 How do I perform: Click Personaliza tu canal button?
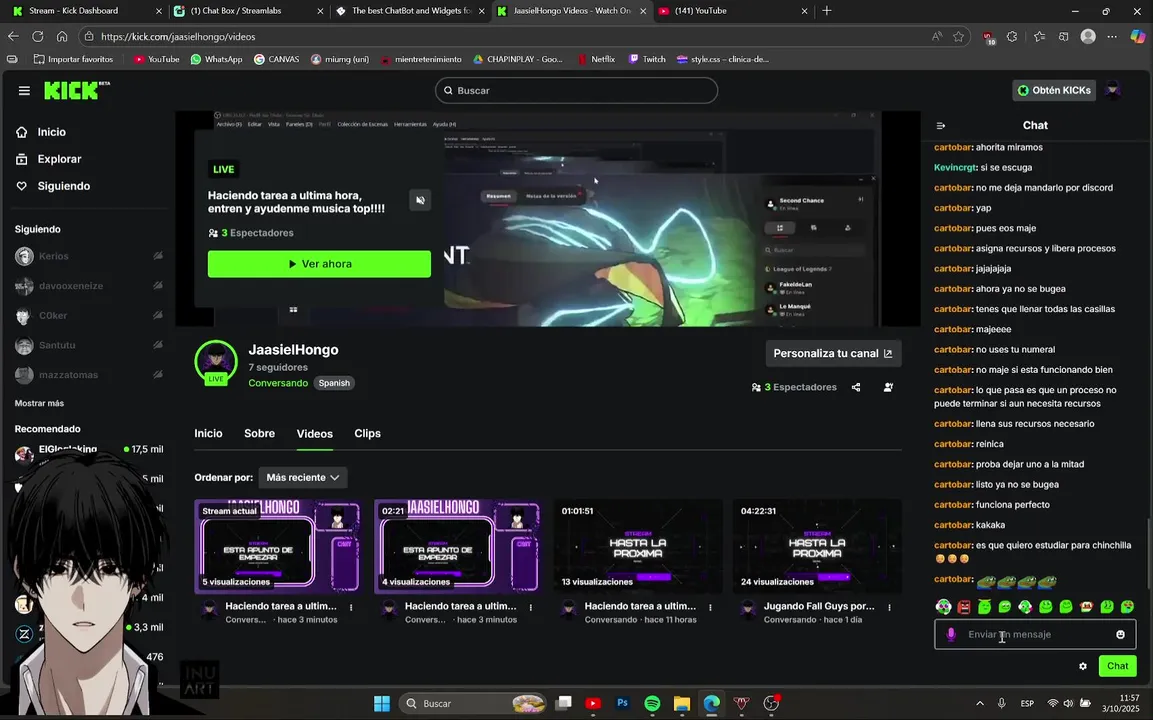(x=833, y=354)
